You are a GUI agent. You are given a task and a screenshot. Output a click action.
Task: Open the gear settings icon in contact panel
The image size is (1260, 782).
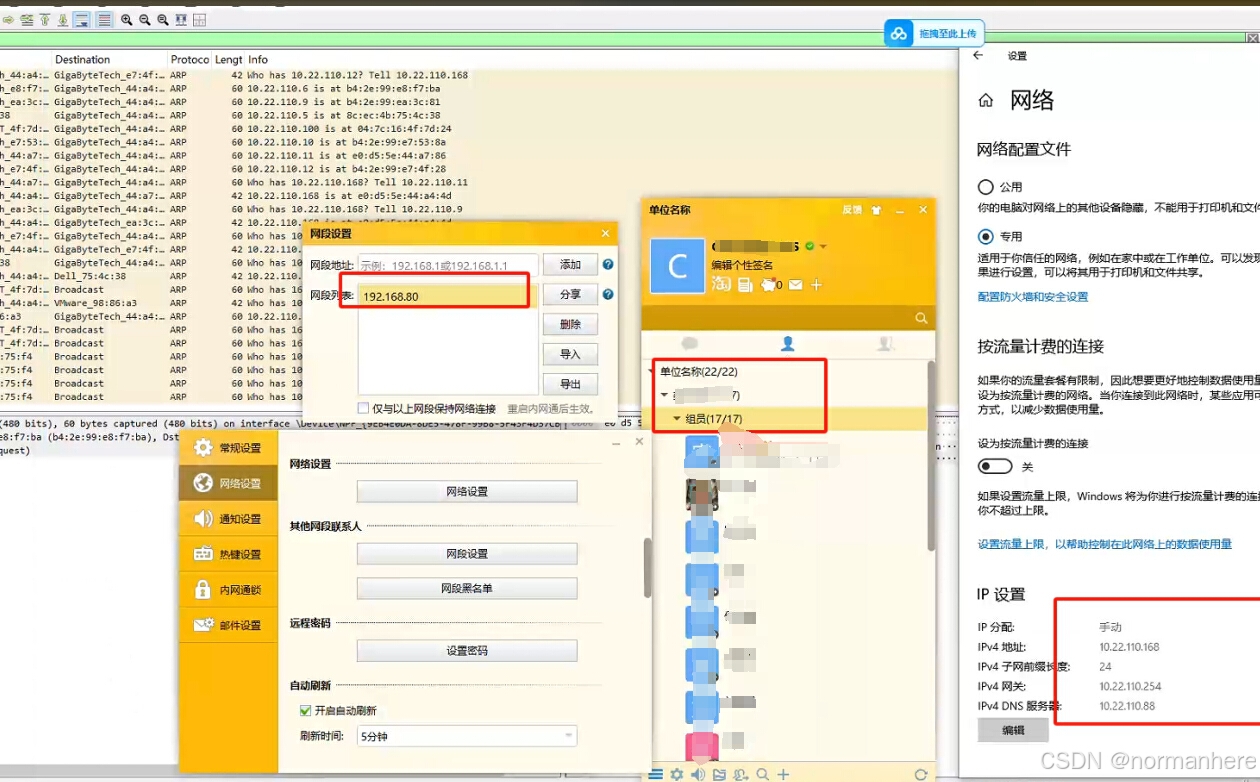(x=677, y=774)
